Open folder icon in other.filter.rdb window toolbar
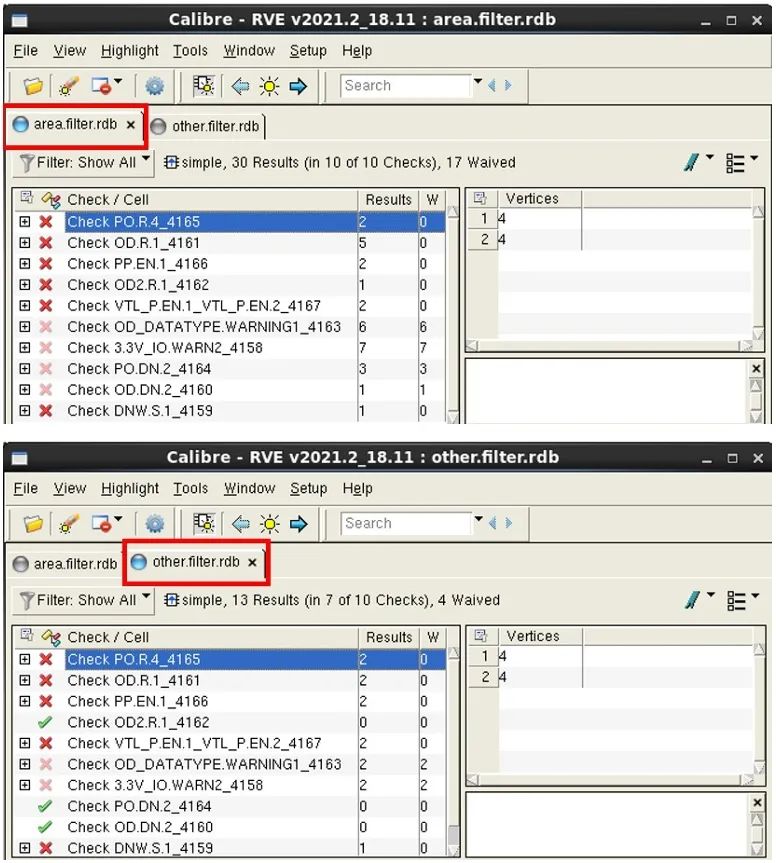776x863 pixels. 33,523
